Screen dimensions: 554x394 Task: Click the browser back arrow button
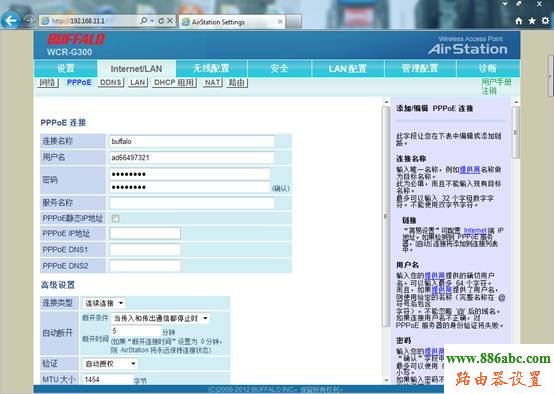pyautogui.click(x=10, y=20)
